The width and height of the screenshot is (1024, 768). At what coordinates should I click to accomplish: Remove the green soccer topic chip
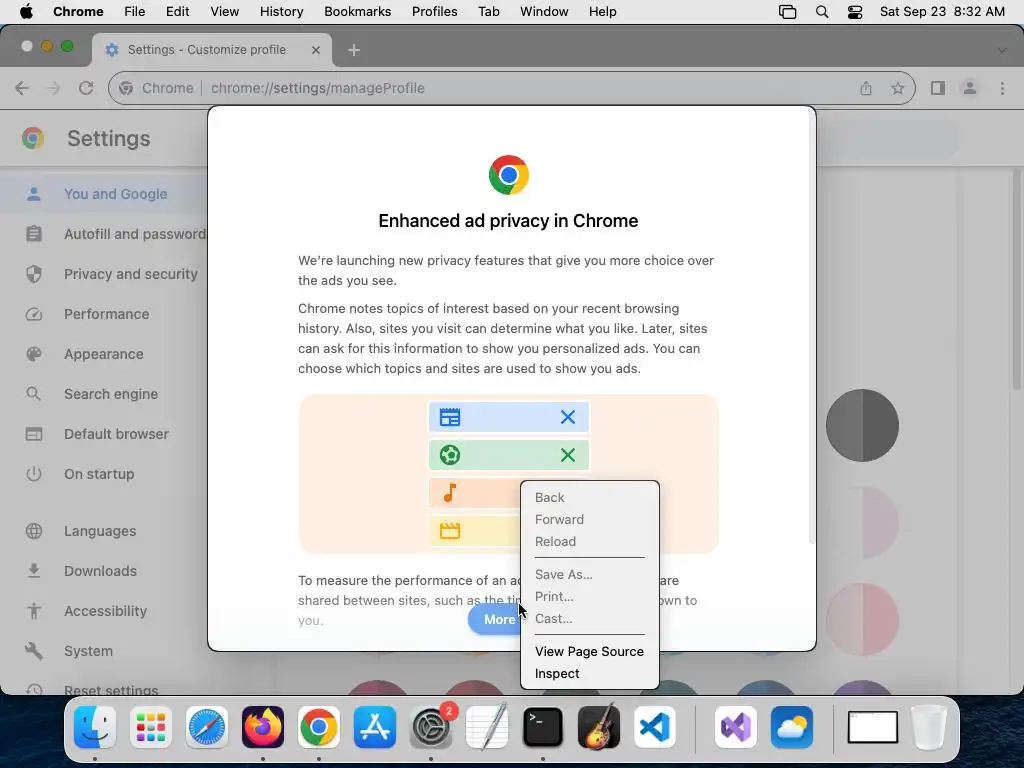pos(568,455)
